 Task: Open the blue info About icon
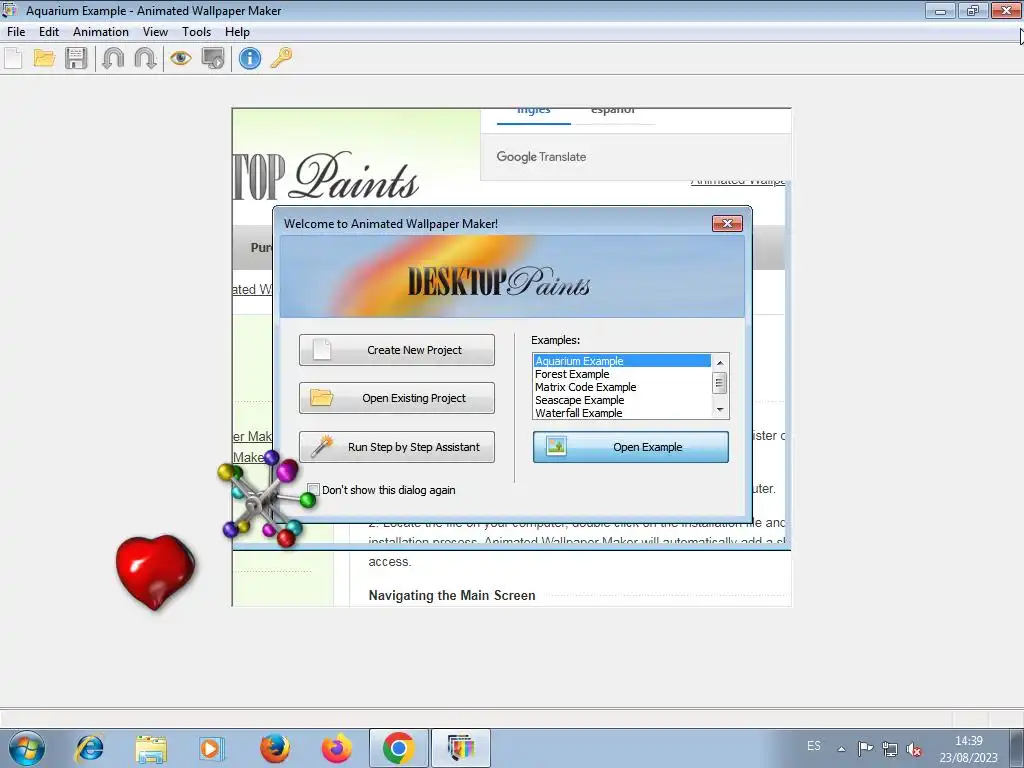[249, 59]
